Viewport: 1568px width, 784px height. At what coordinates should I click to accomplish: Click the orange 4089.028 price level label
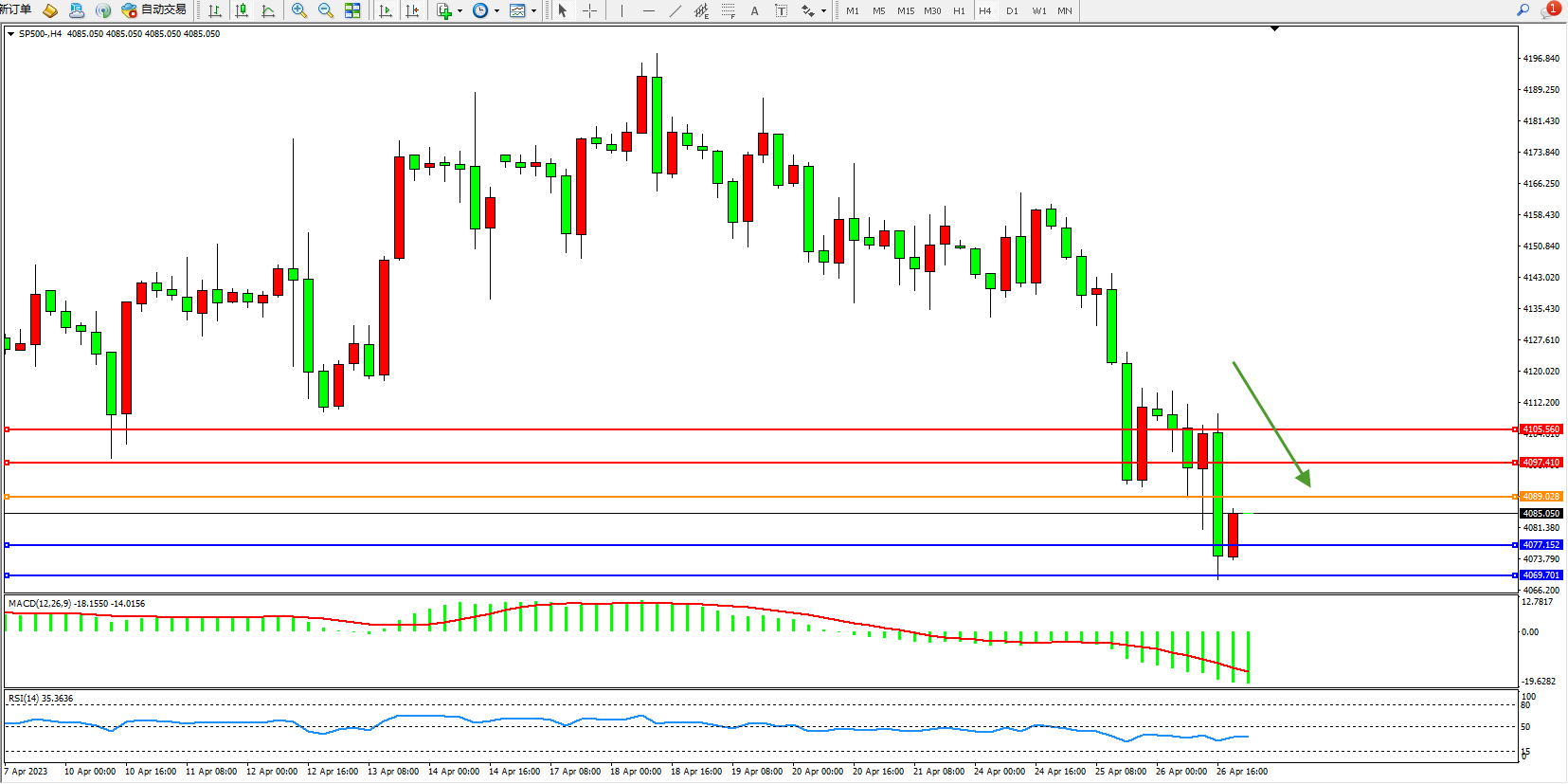1541,497
